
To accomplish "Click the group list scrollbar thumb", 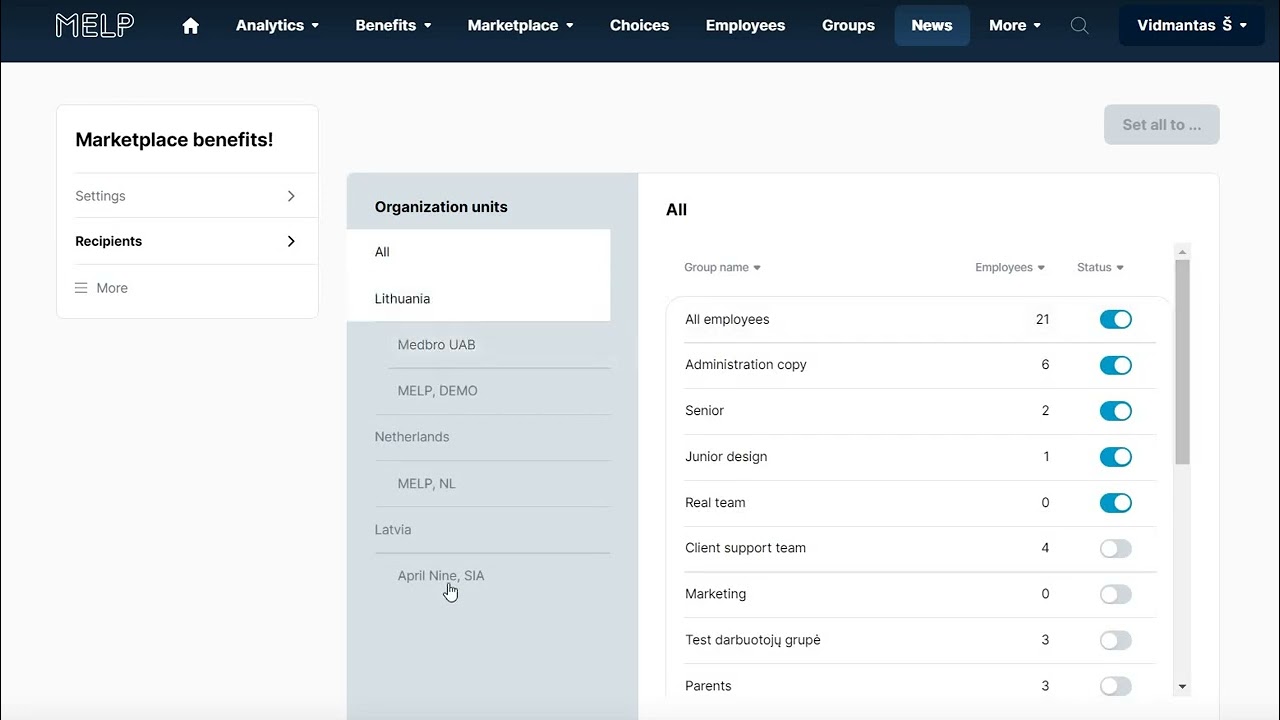I will tap(1183, 362).
